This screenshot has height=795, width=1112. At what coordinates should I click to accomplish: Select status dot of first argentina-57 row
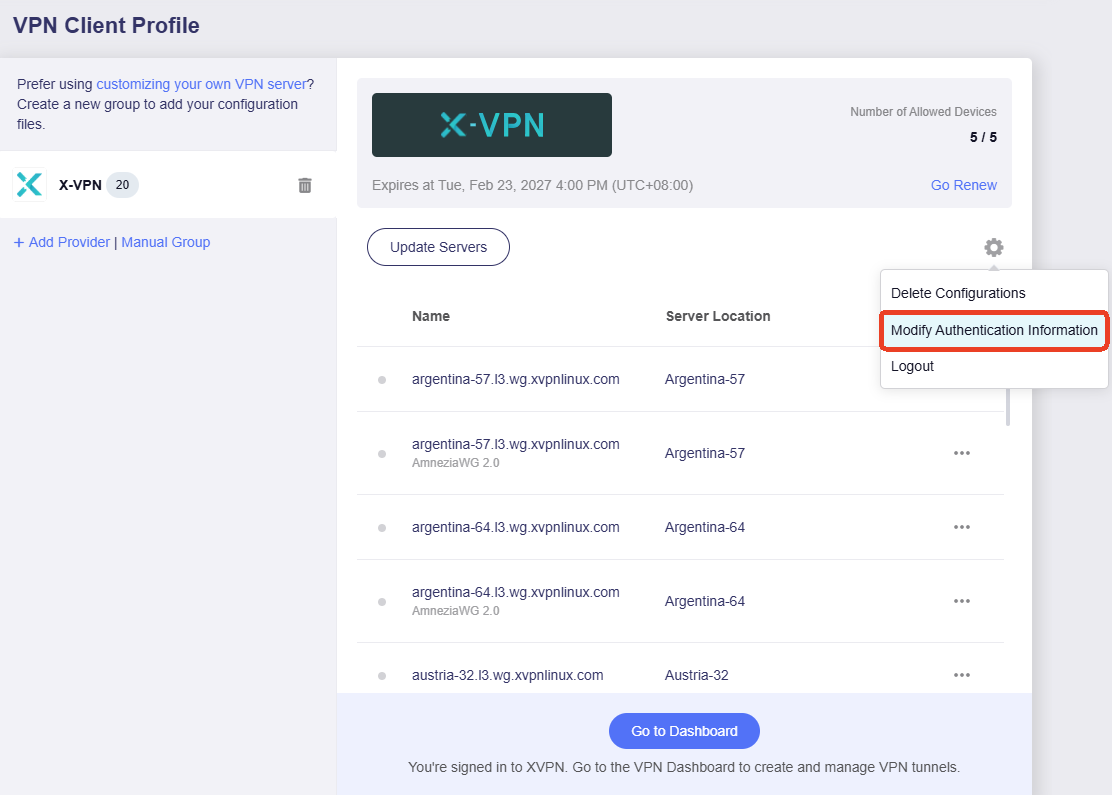[x=382, y=380]
